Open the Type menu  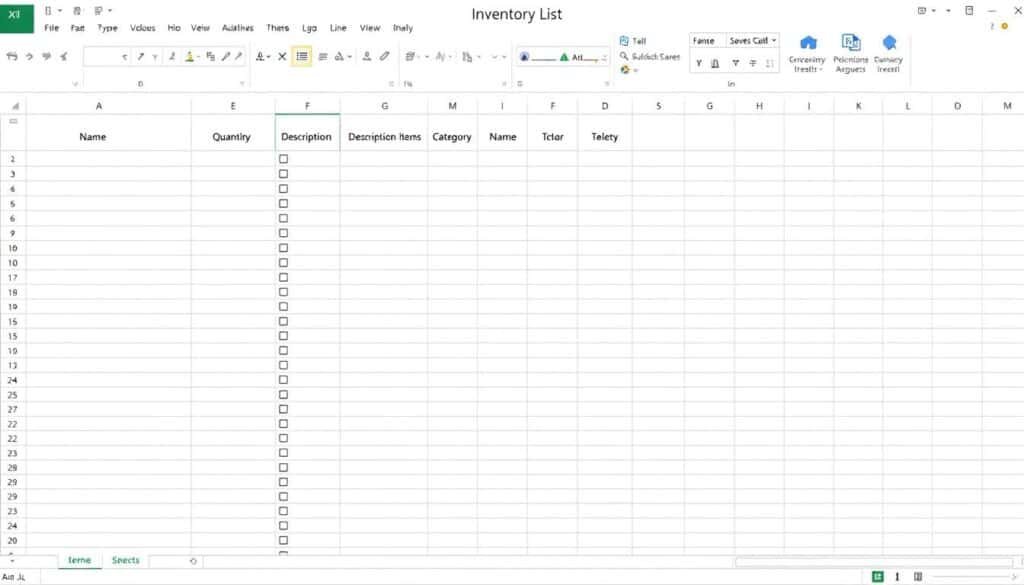(x=107, y=27)
